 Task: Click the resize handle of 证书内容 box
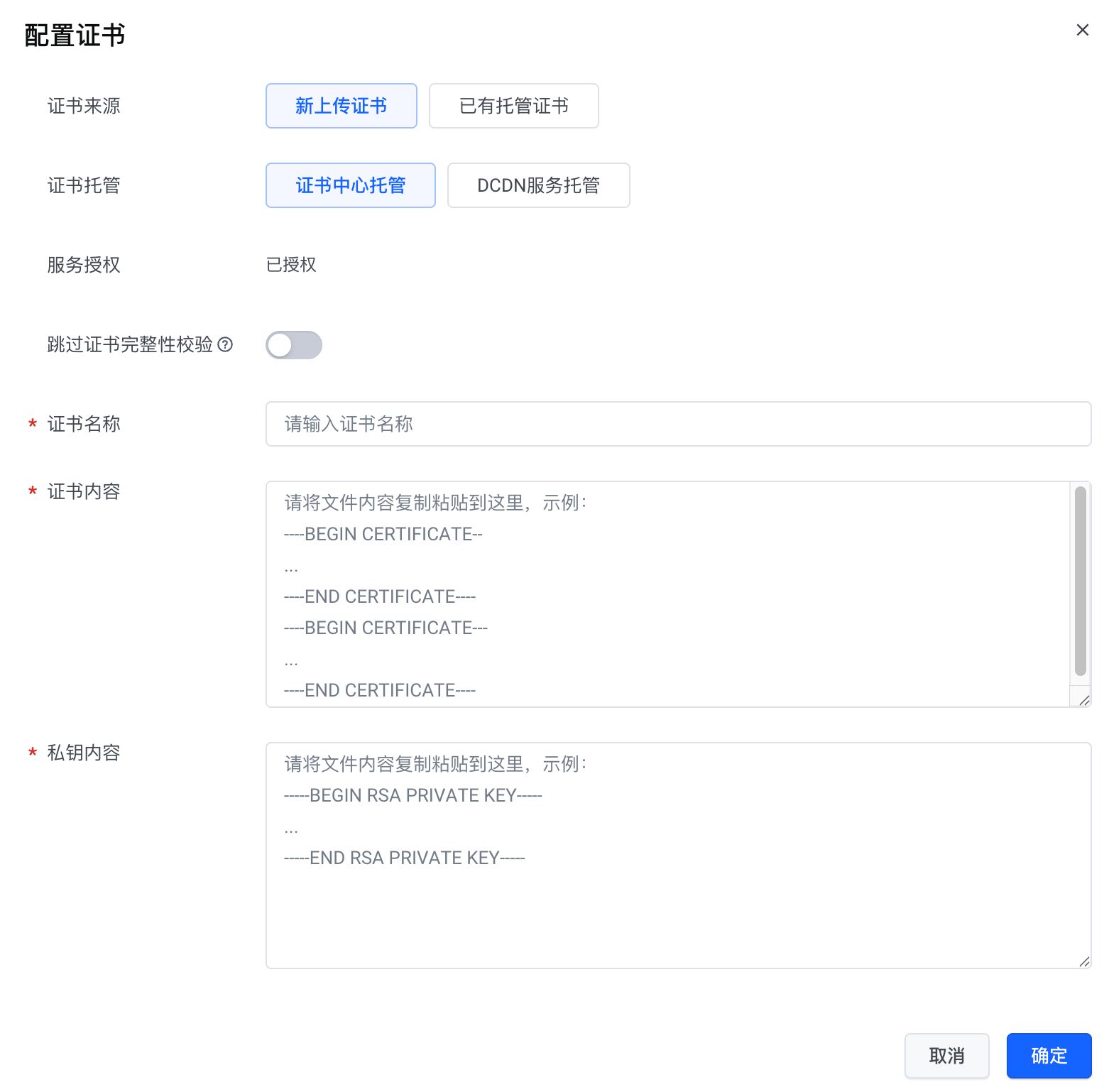pyautogui.click(x=1084, y=700)
